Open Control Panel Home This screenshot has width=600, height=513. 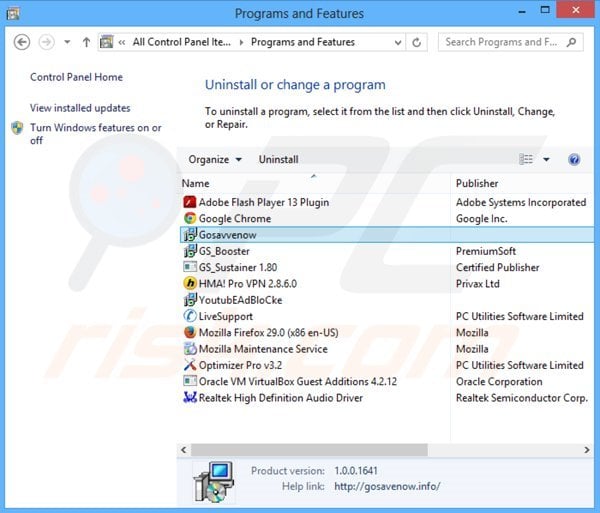[77, 77]
